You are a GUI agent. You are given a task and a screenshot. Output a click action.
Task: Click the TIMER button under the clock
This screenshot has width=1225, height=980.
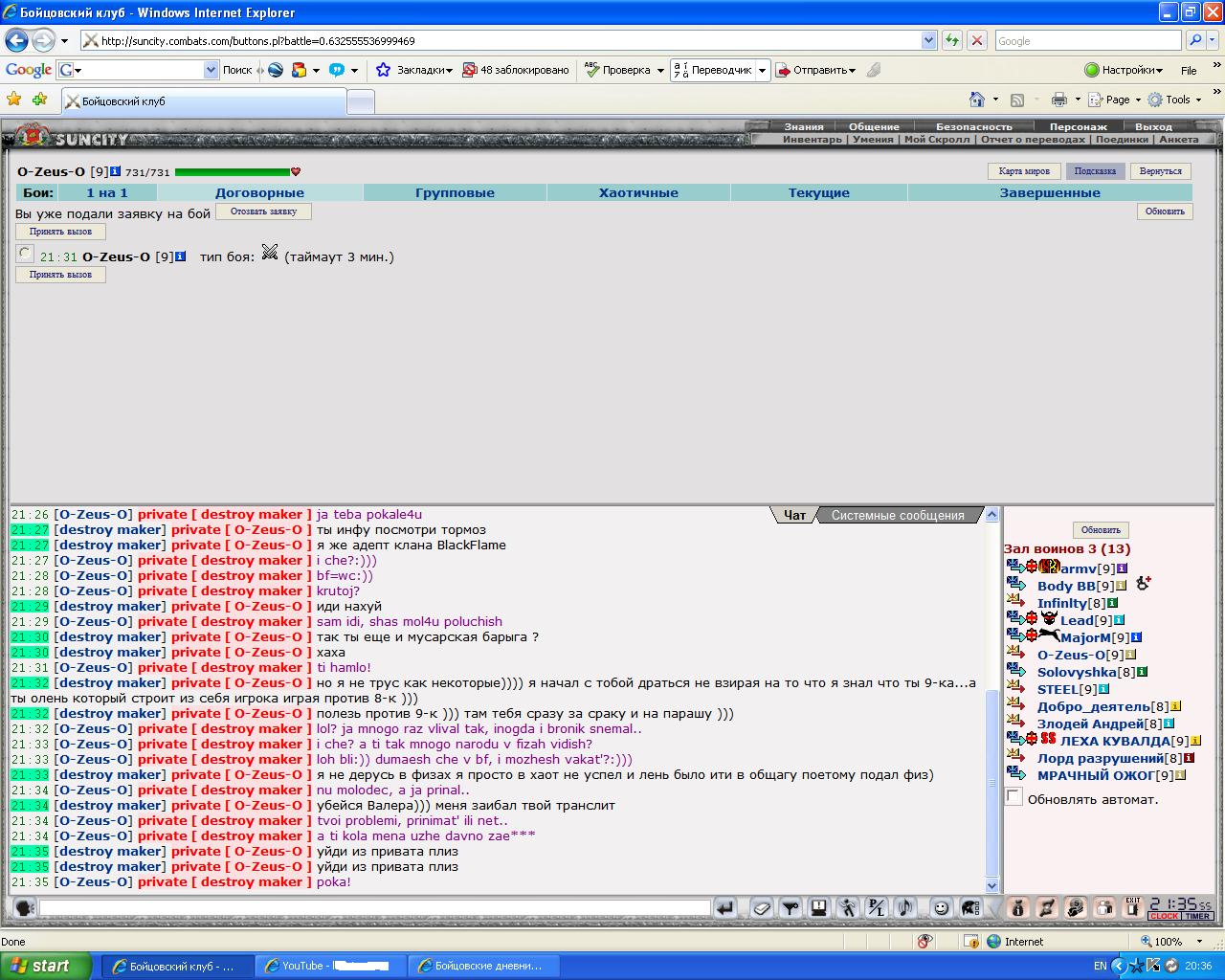1198,916
